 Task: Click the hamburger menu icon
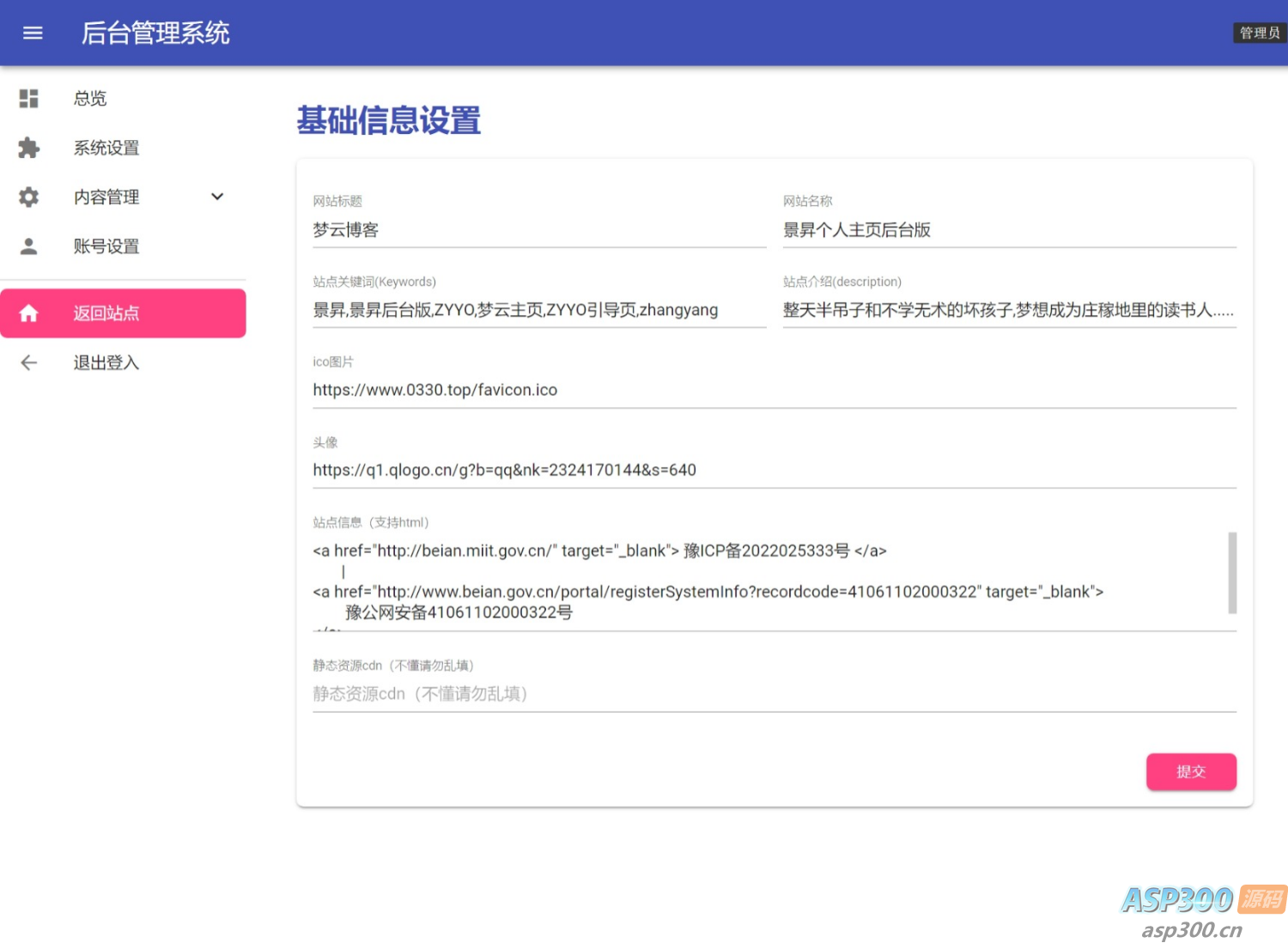point(33,33)
